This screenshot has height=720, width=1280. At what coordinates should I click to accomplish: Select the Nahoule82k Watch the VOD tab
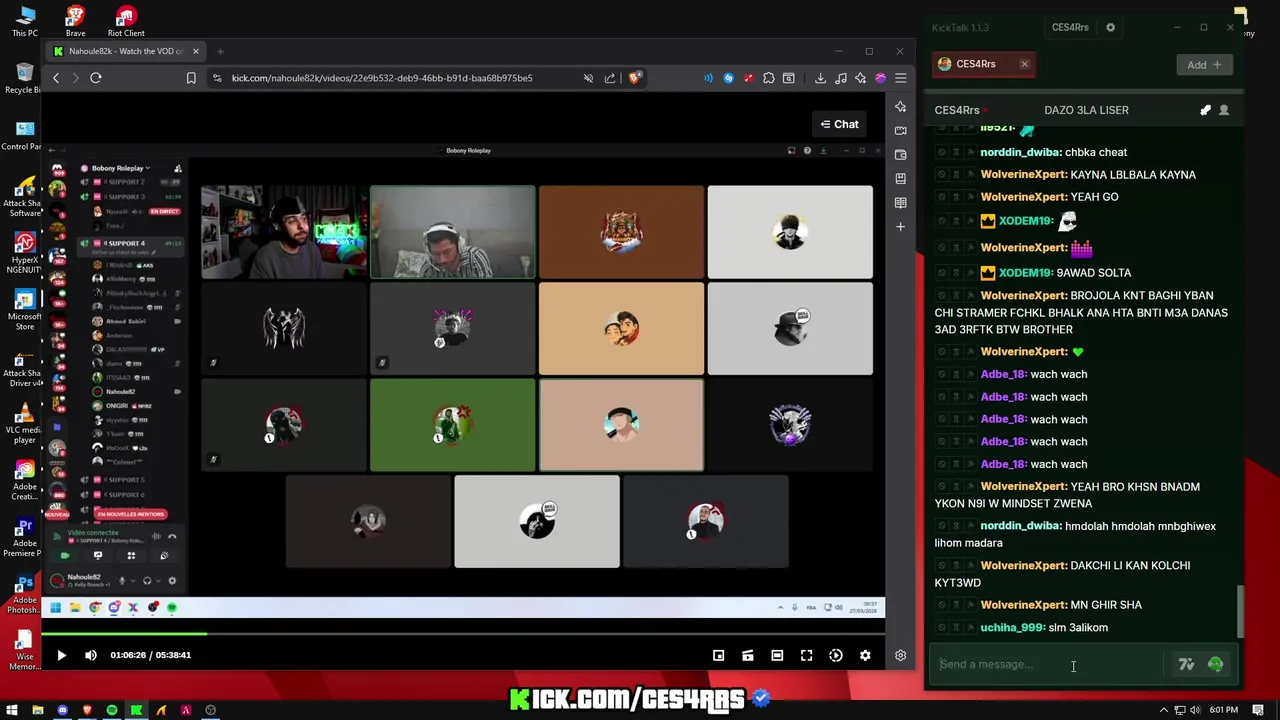pyautogui.click(x=125, y=51)
